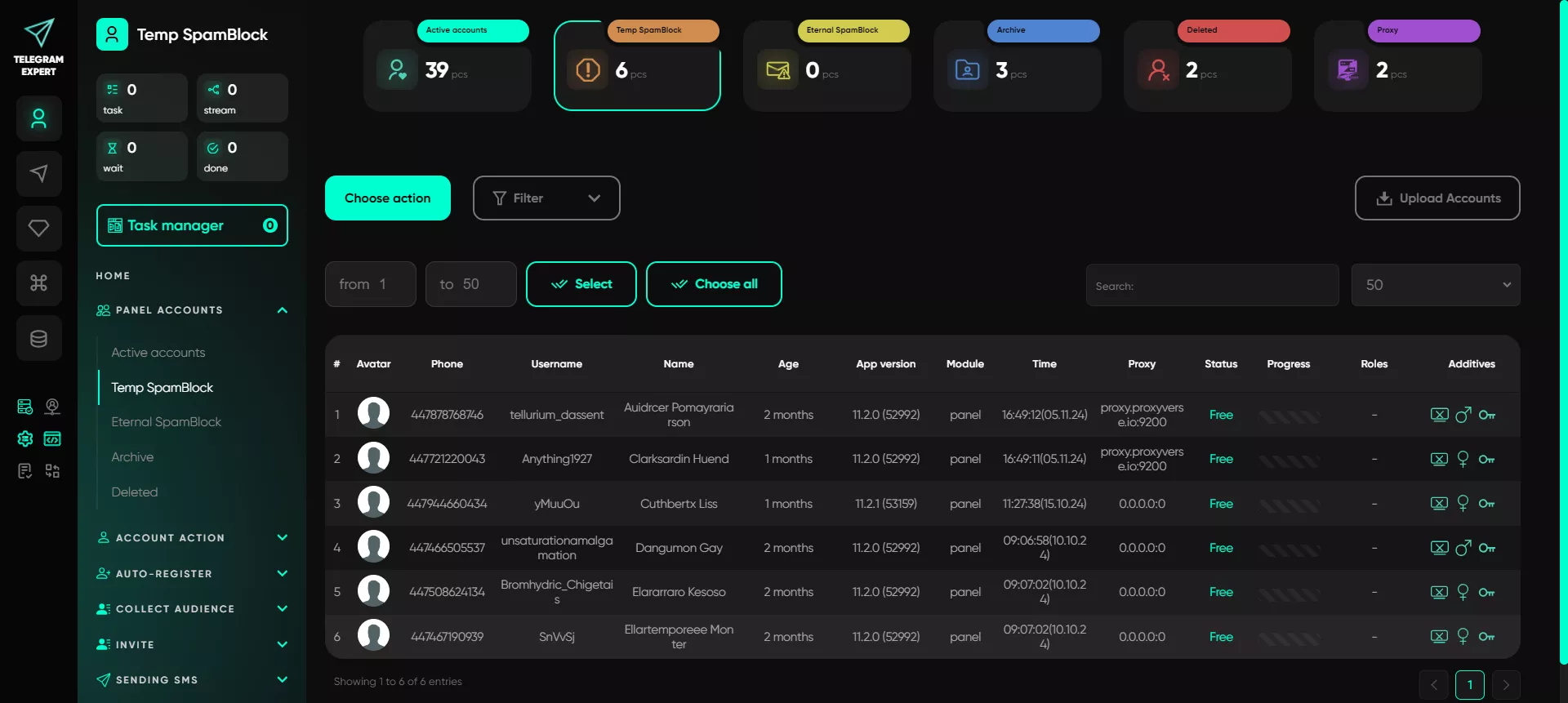
Task: Click the crossed-box icon for Elararraro Kesoso row
Action: tap(1439, 592)
